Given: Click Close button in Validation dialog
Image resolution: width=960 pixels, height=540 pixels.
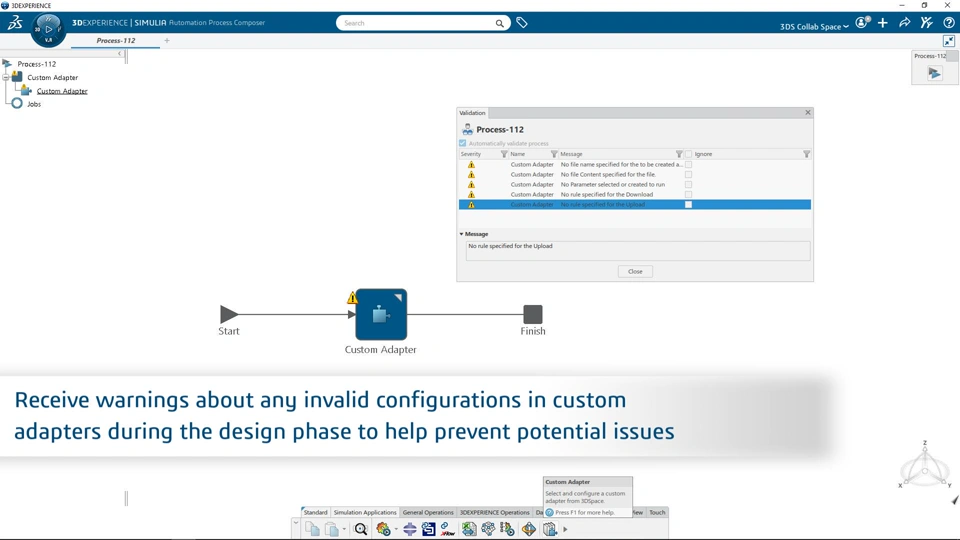Looking at the screenshot, I should [x=635, y=271].
